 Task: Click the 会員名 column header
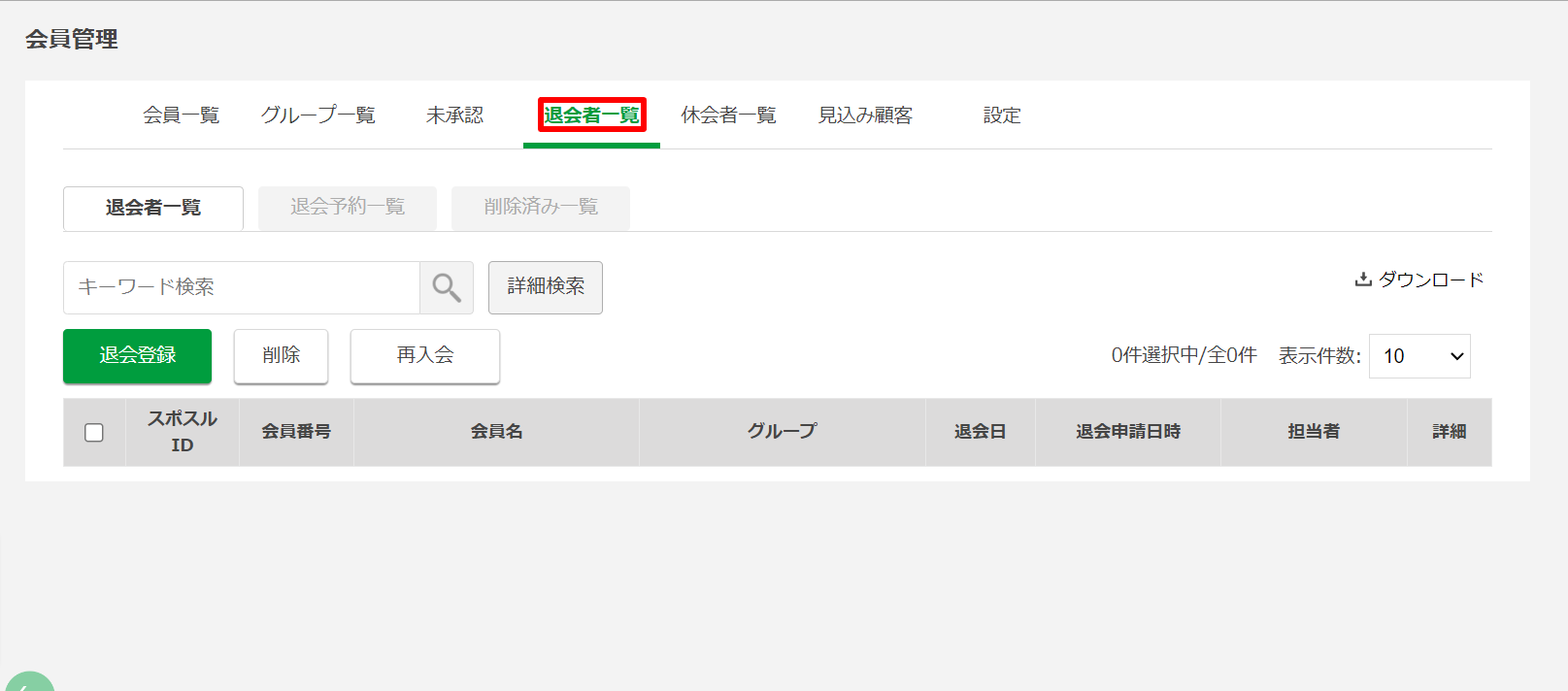(496, 432)
